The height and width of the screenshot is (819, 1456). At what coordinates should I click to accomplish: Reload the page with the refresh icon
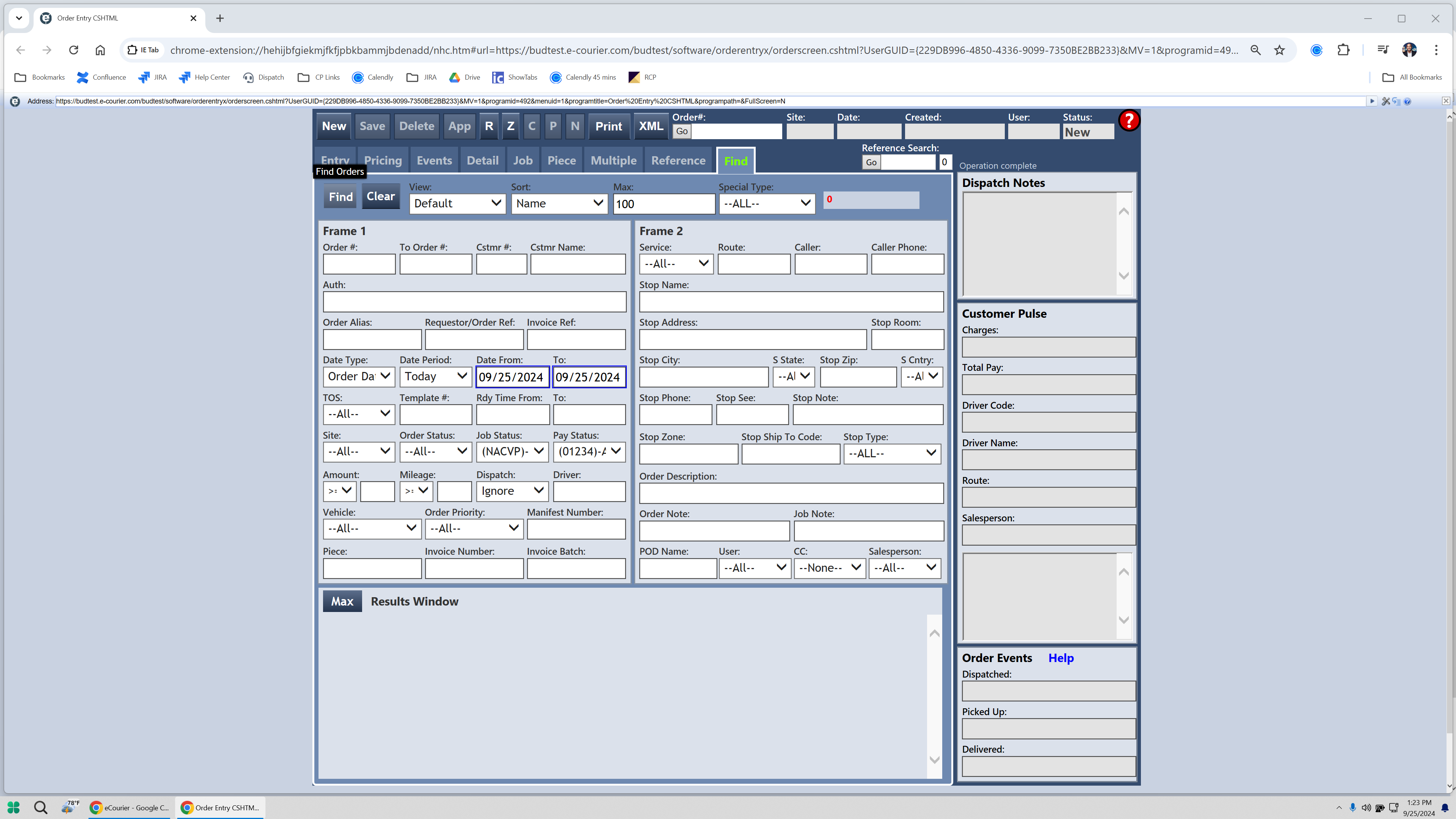tap(74, 50)
